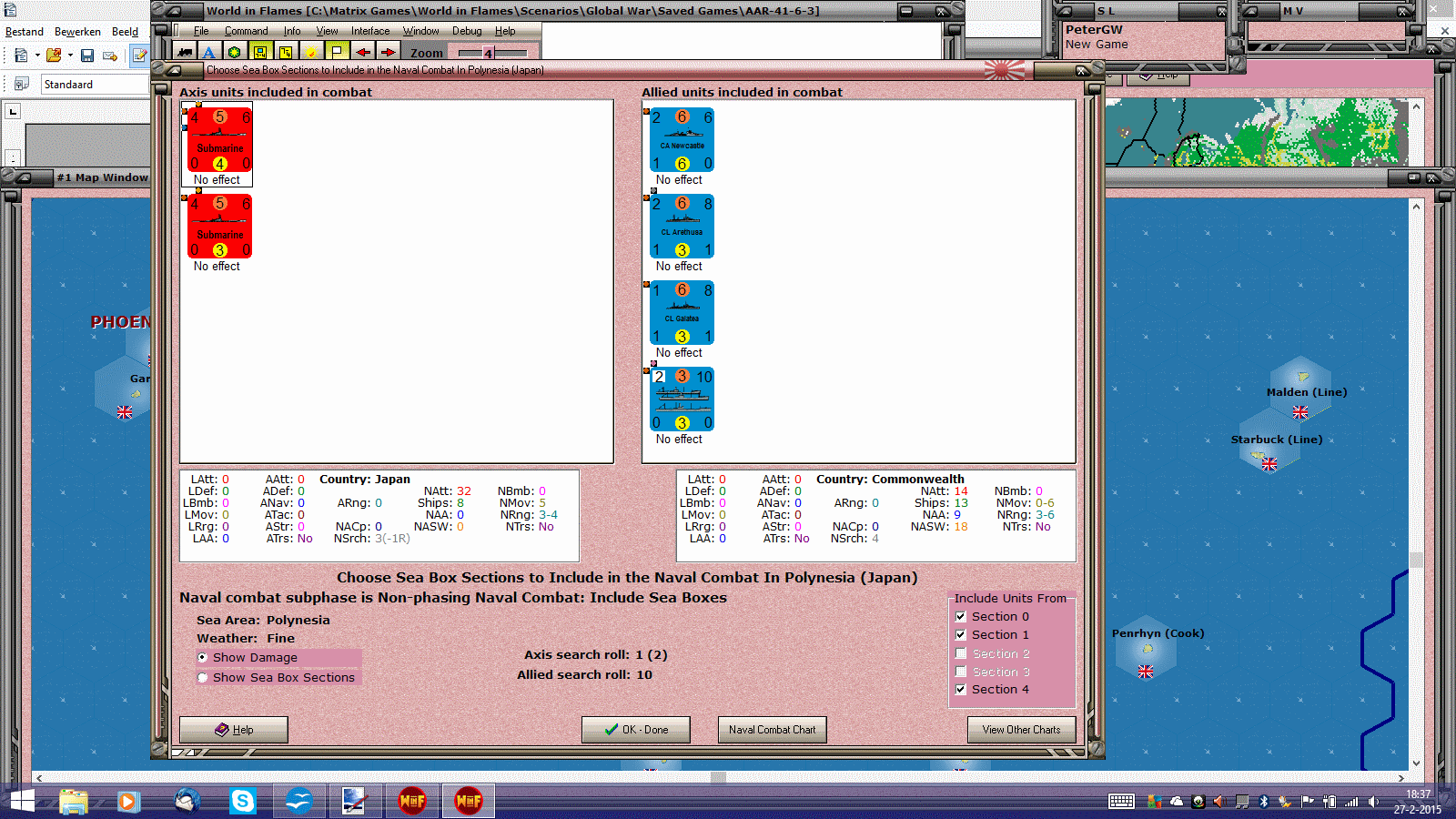The image size is (1456, 819).
Task: Click the OK - Done button
Action: click(636, 730)
